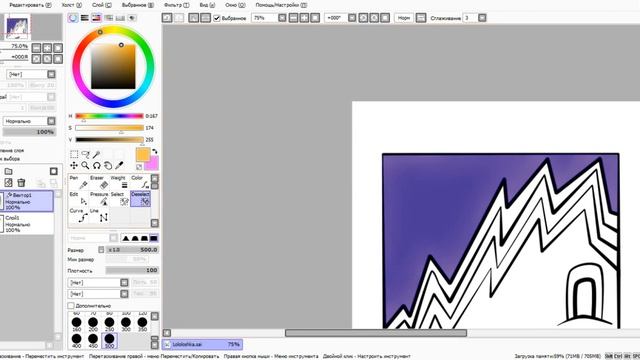Open first [Нет] brush shape dropdown
The image size is (640, 360).
[x=124, y=282]
